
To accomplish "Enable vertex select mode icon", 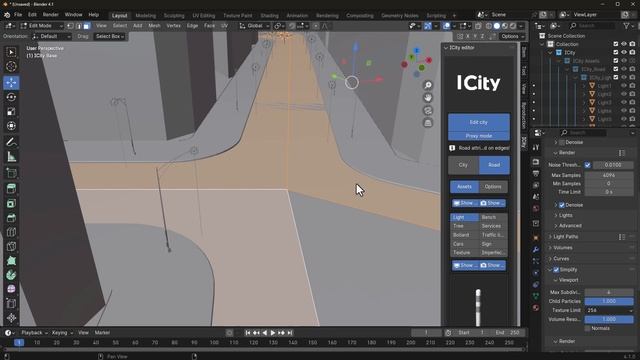I will tap(70, 26).
